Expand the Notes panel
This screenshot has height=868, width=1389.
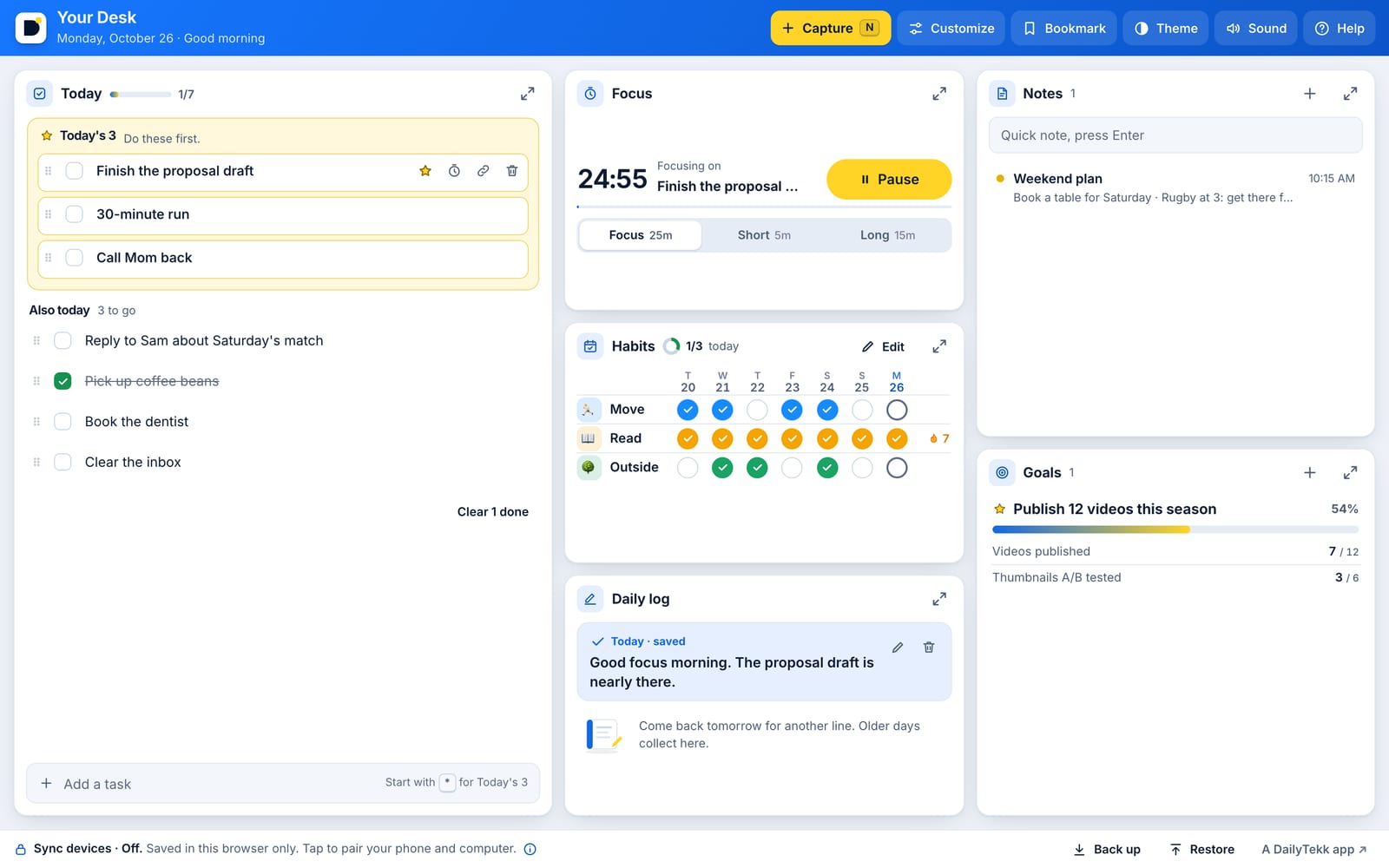coord(1350,94)
